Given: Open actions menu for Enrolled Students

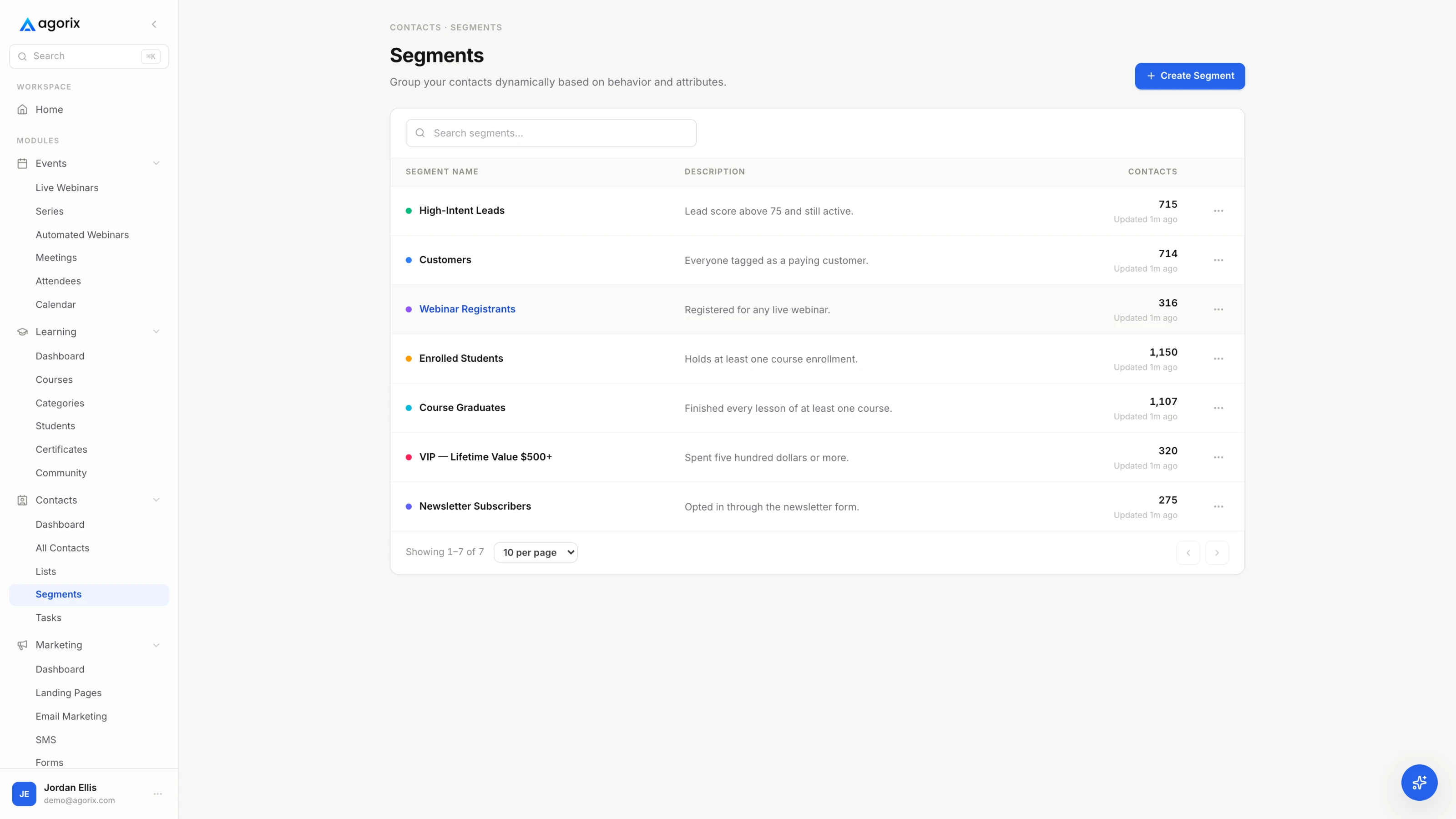Looking at the screenshot, I should pos(1218,359).
